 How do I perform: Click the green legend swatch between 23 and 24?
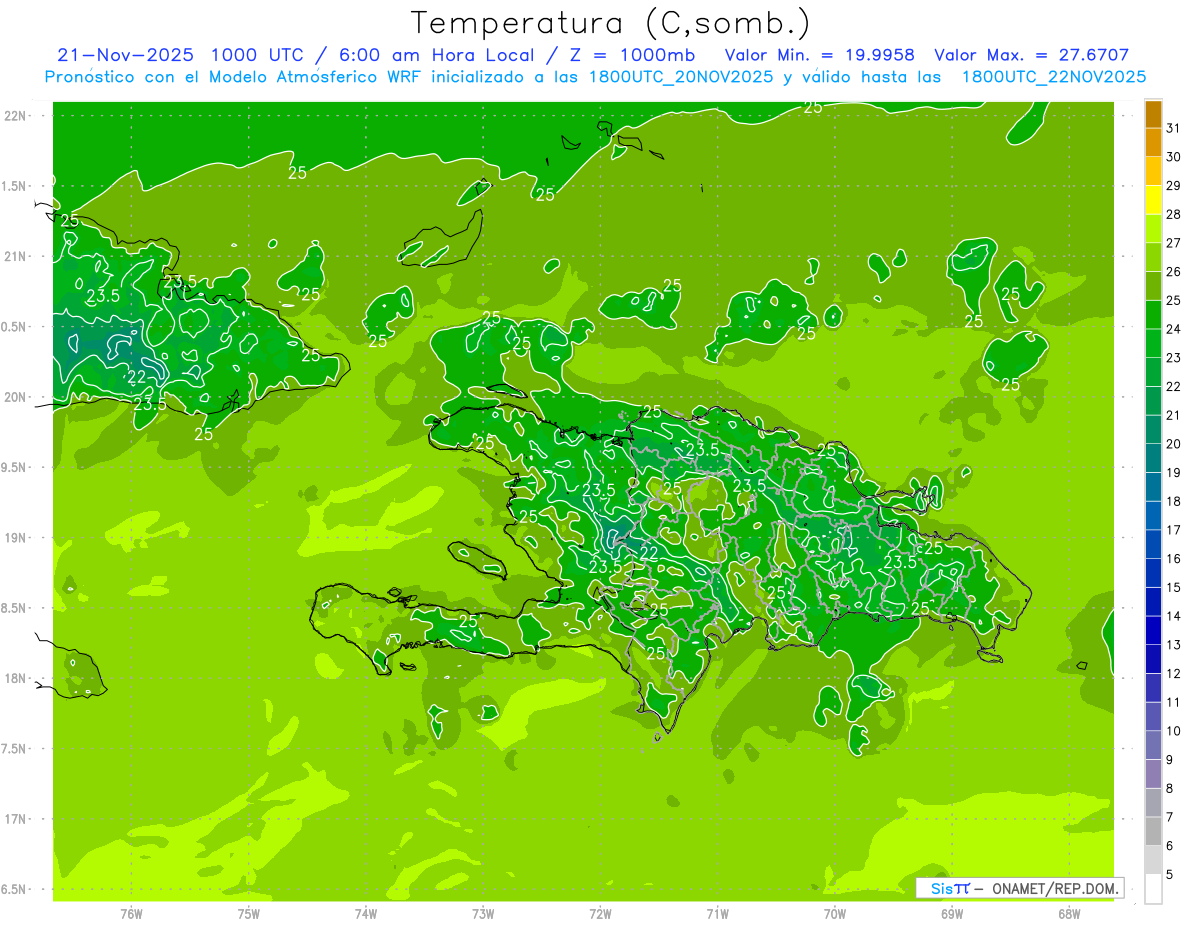point(1153,343)
